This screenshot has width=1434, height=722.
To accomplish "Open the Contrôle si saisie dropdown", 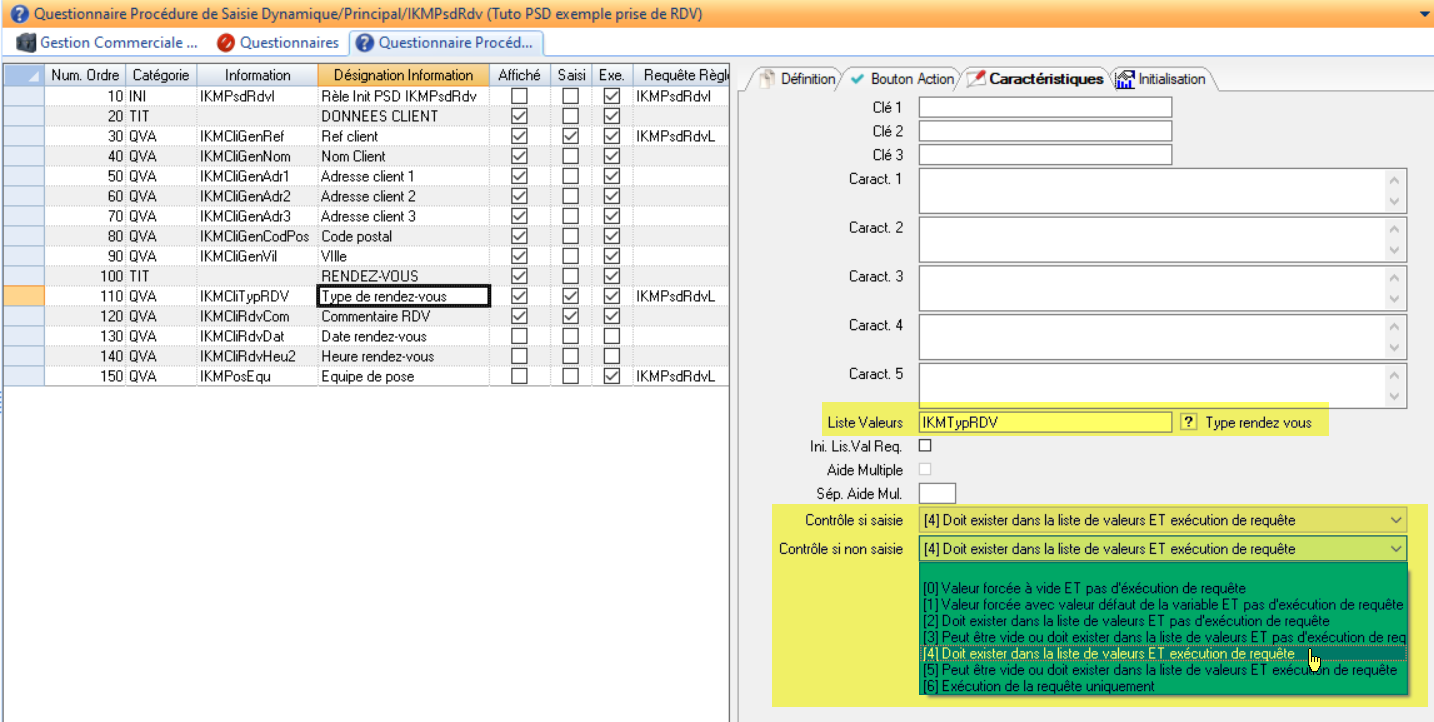I will pos(1396,520).
